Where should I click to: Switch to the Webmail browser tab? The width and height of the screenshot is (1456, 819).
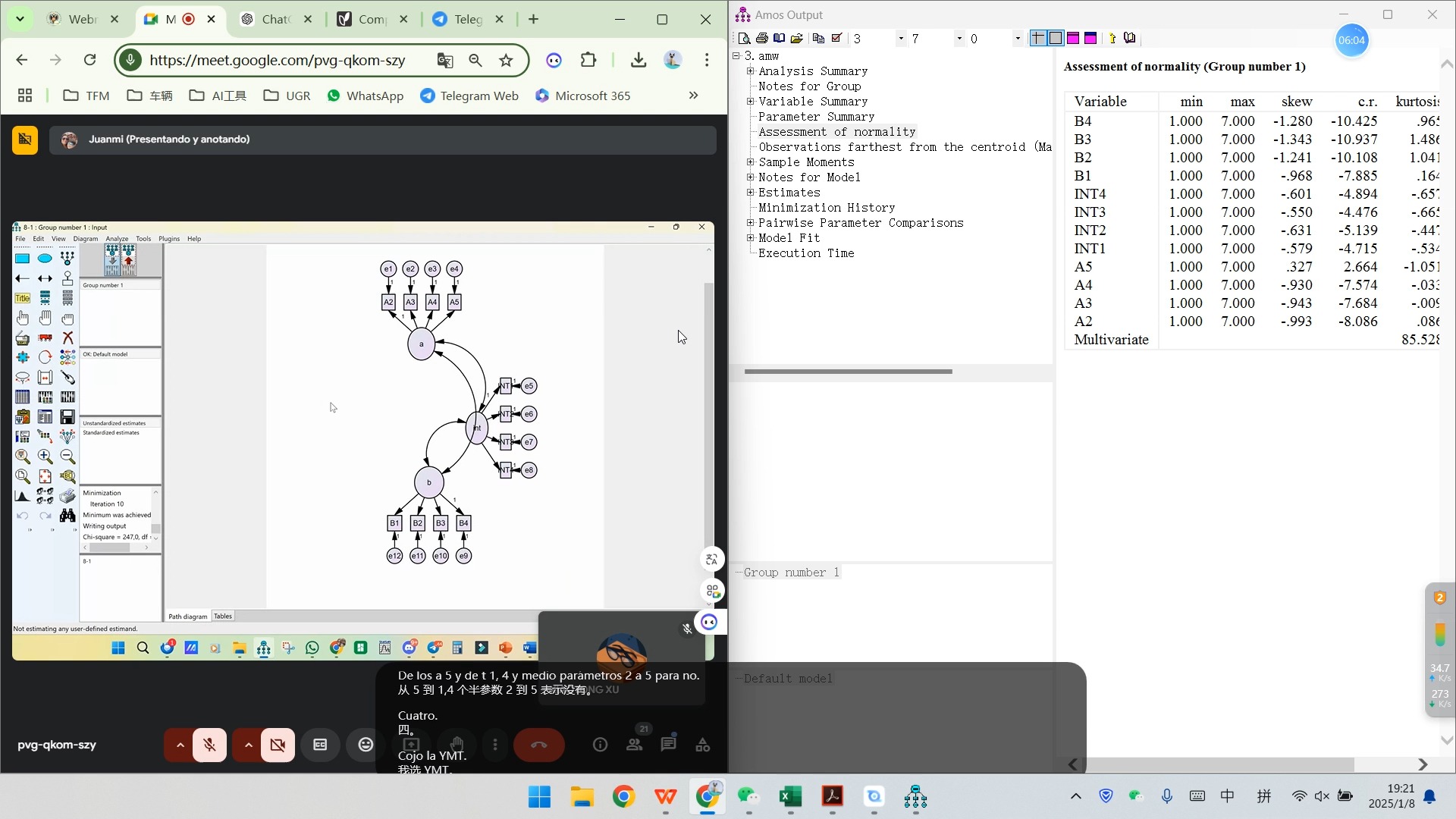tap(83, 20)
